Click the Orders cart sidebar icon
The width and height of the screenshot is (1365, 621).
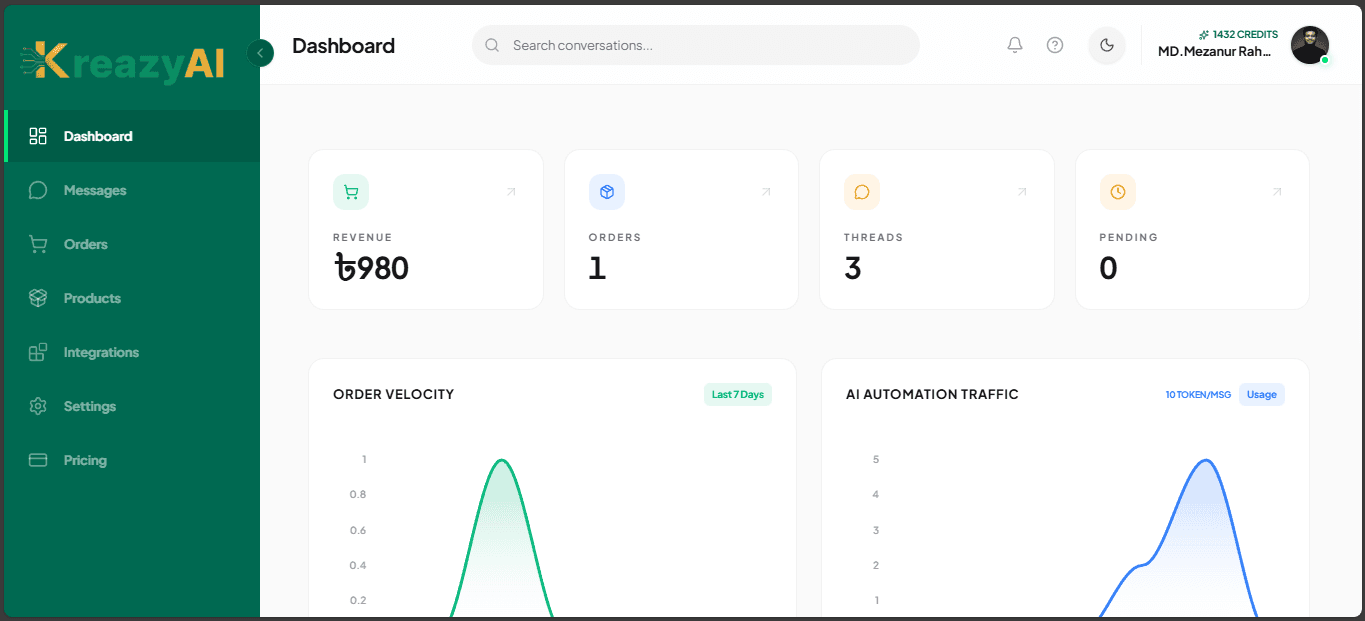coord(38,244)
